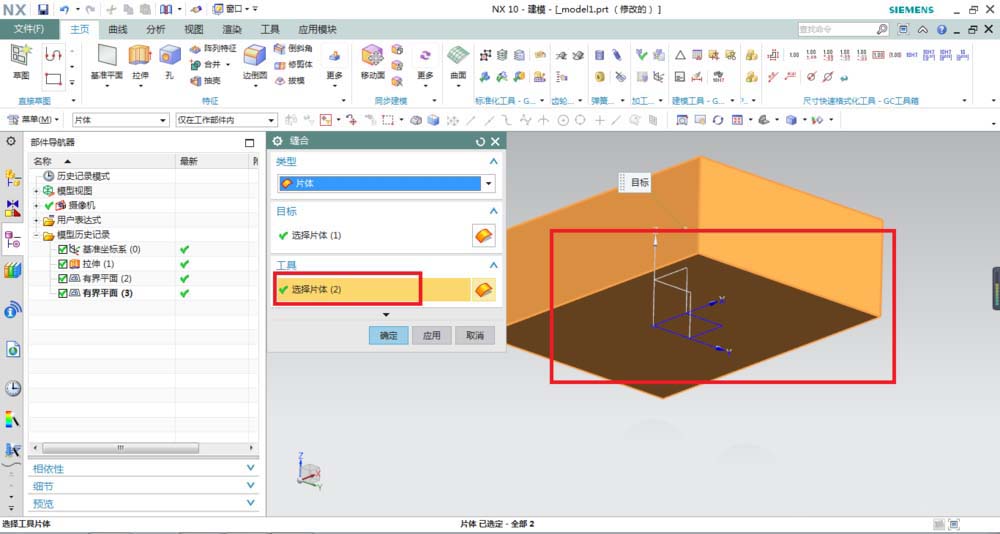Screen dimensions: 1000x534
Task: Open the 菜单(M) menu button
Action: [34, 120]
